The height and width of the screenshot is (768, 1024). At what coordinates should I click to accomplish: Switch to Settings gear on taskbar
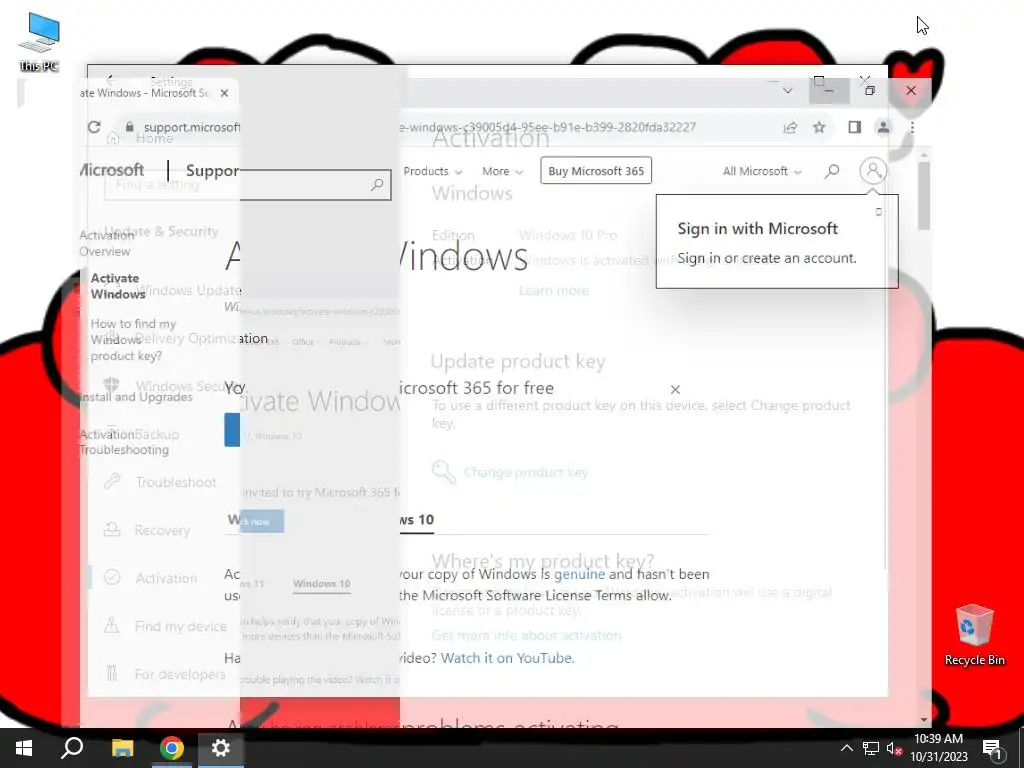220,748
